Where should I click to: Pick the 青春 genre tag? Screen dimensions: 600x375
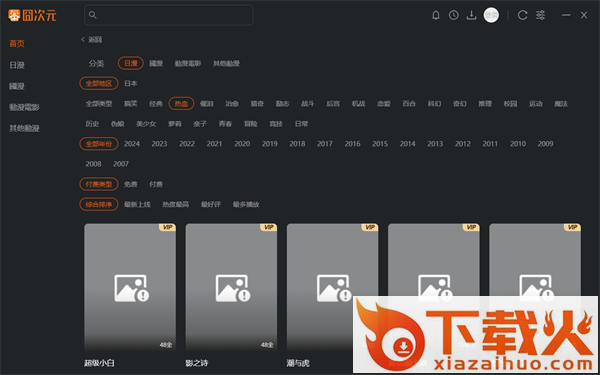tap(225, 124)
